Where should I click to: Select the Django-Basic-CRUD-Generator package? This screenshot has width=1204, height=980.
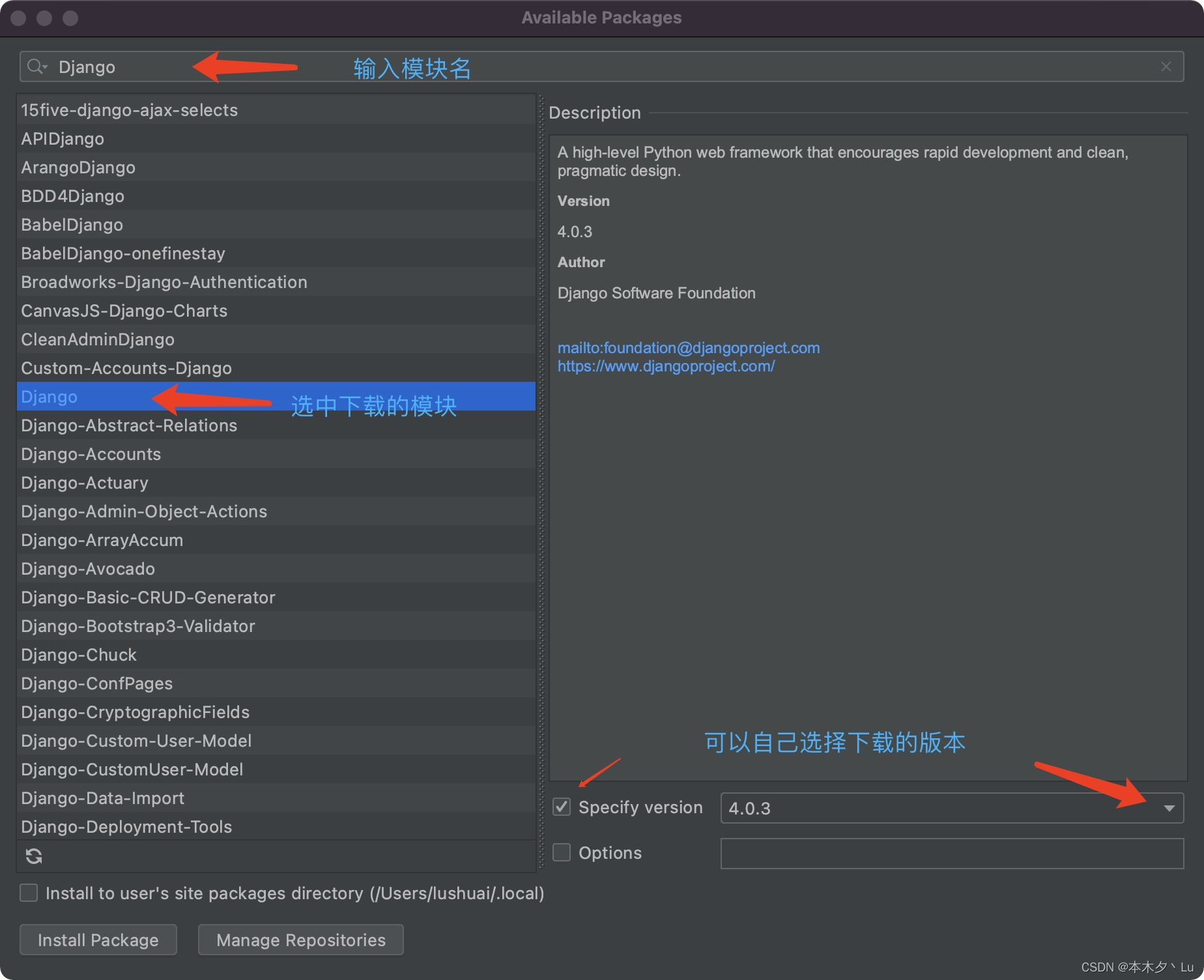click(x=276, y=598)
